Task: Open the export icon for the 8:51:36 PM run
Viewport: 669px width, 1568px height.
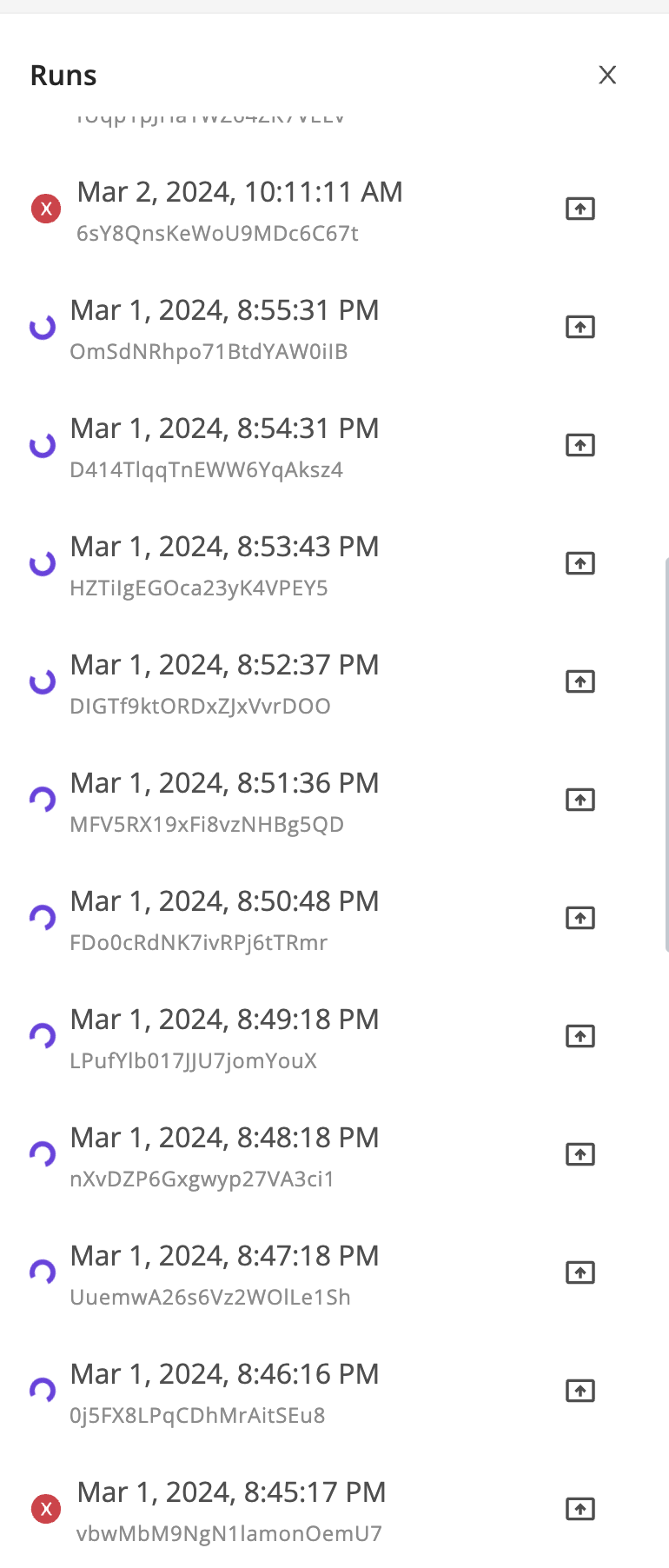Action: (580, 800)
